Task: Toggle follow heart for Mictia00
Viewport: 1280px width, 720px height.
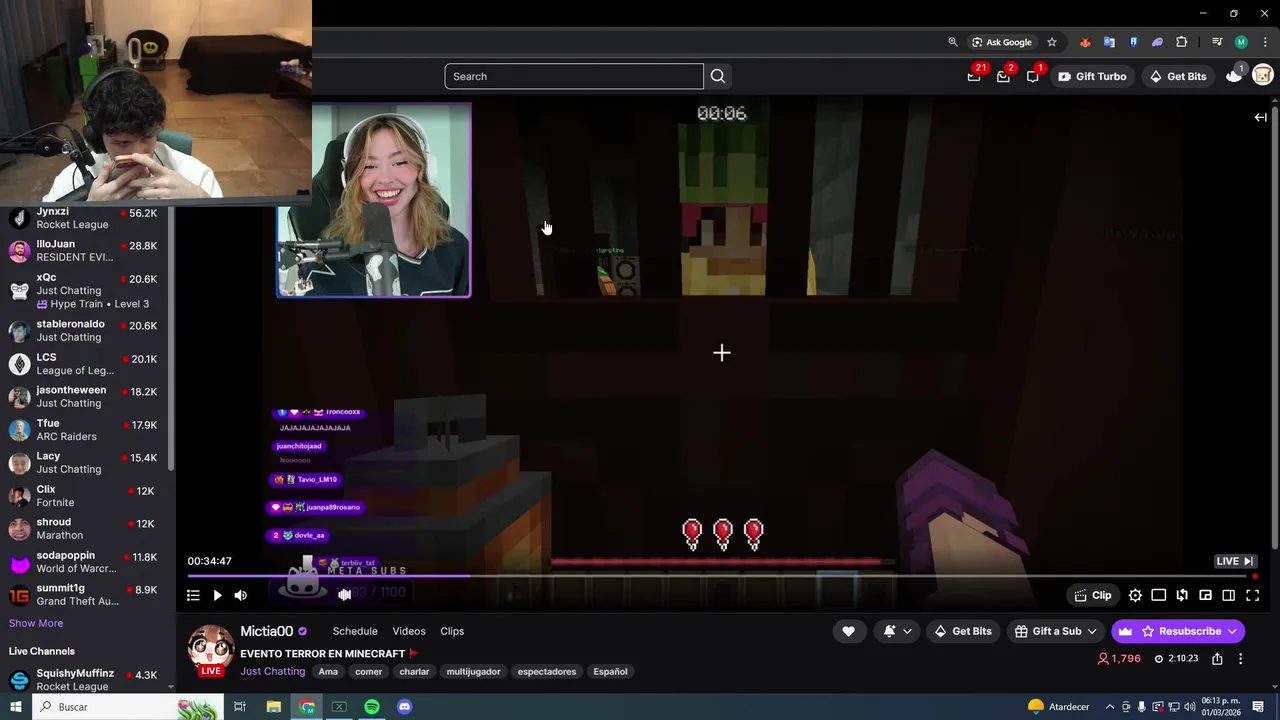Action: (x=848, y=631)
